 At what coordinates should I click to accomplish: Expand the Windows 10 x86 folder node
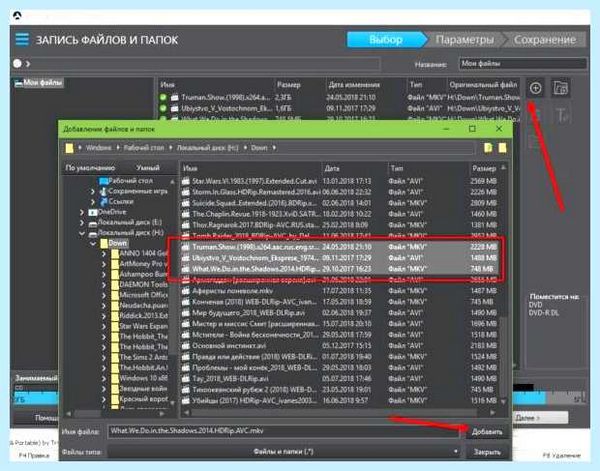click(x=104, y=378)
